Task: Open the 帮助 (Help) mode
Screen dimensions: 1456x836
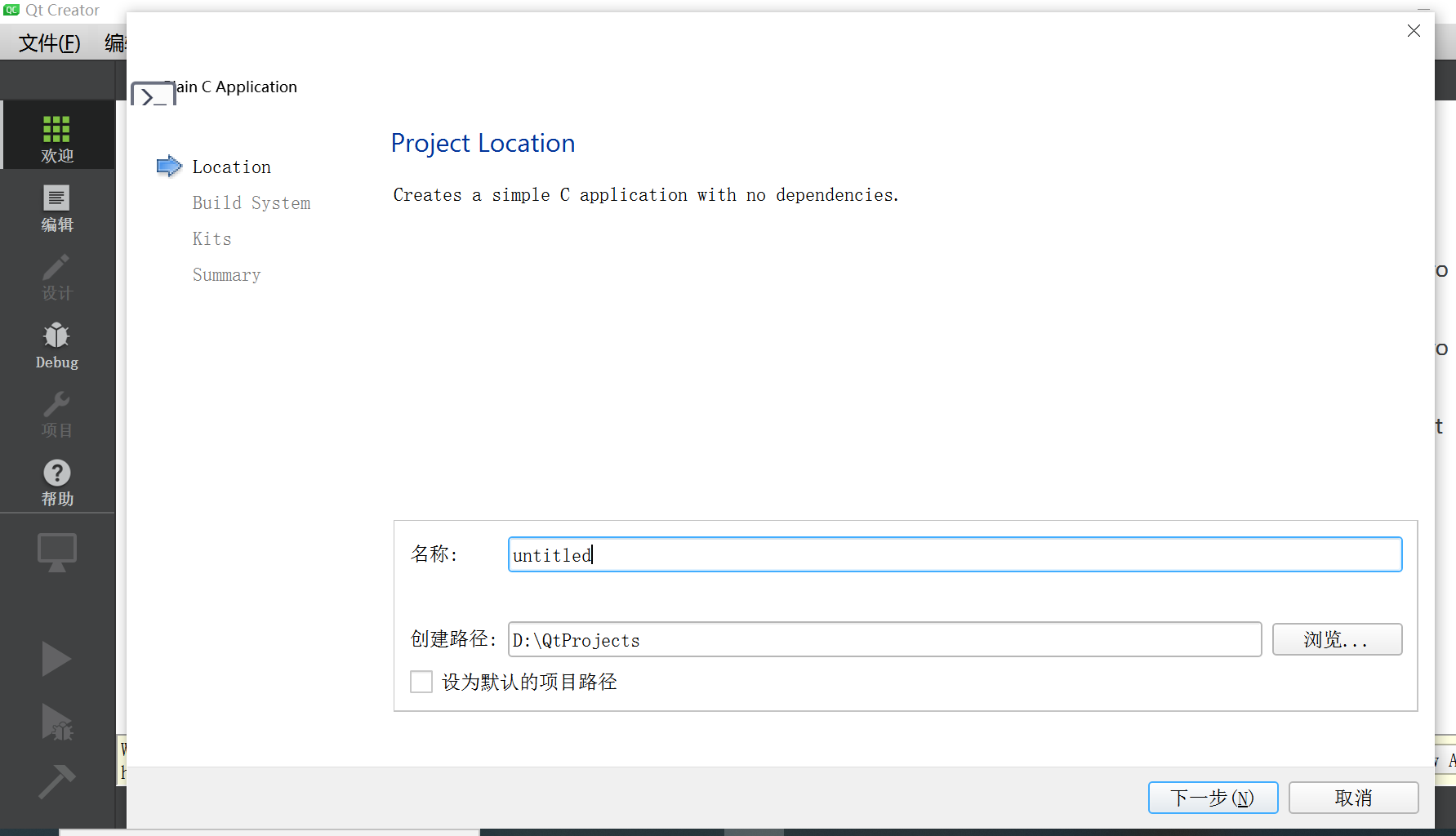Action: pos(56,482)
